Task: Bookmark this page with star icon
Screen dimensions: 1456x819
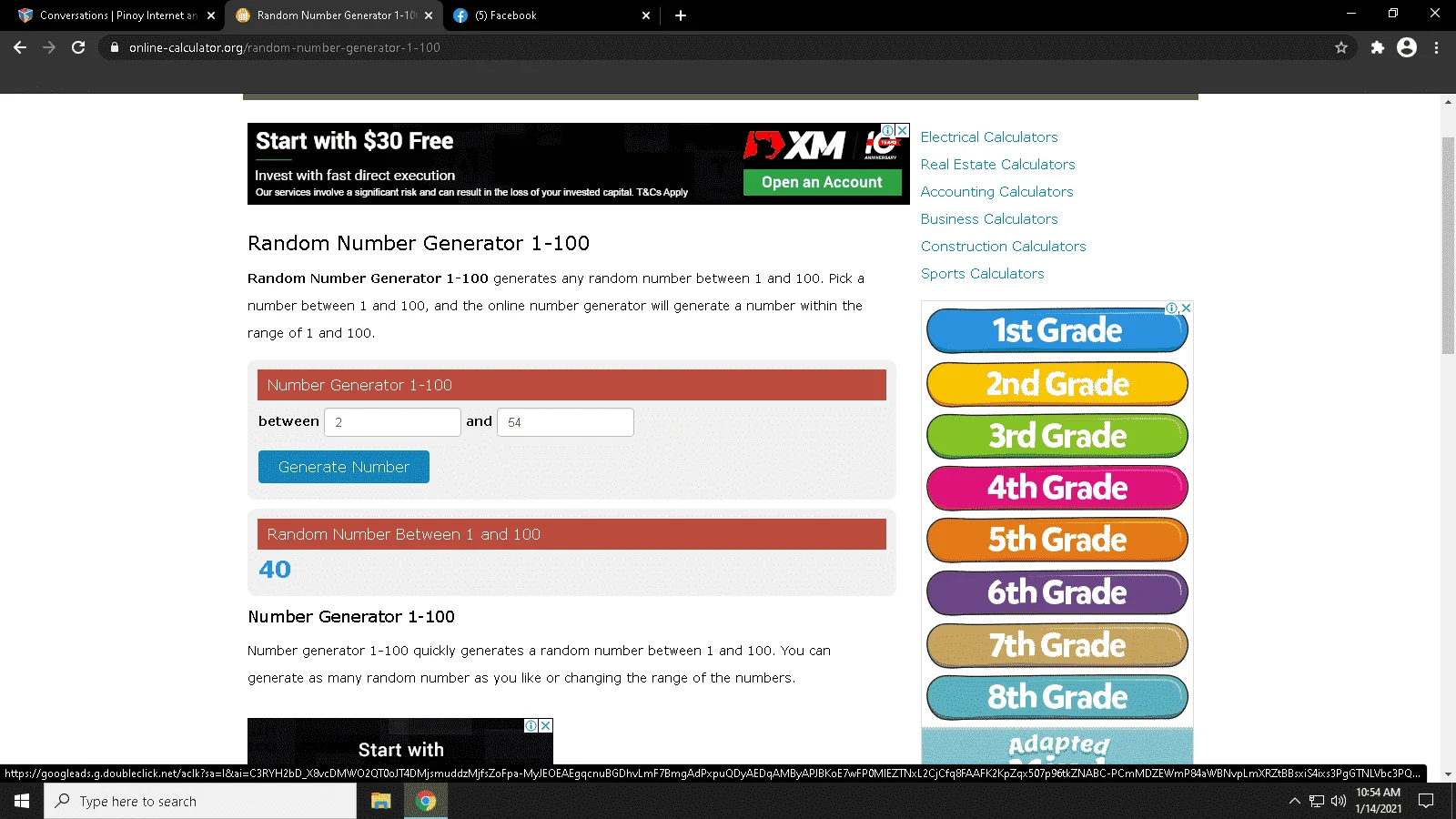Action: click(x=1341, y=47)
